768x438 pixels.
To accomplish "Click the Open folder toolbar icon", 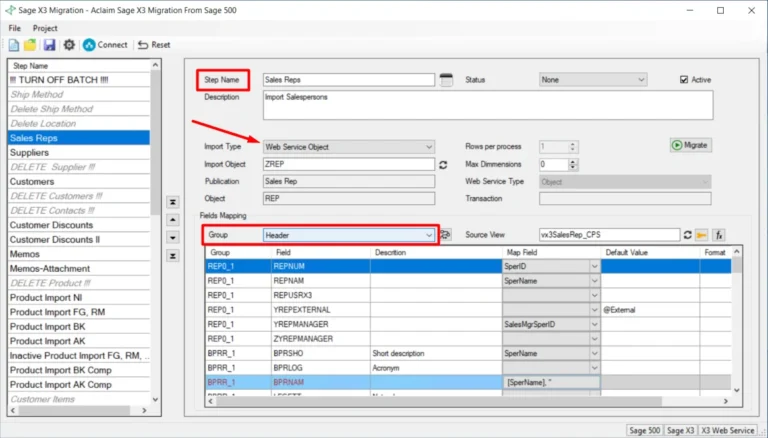I will [30, 45].
